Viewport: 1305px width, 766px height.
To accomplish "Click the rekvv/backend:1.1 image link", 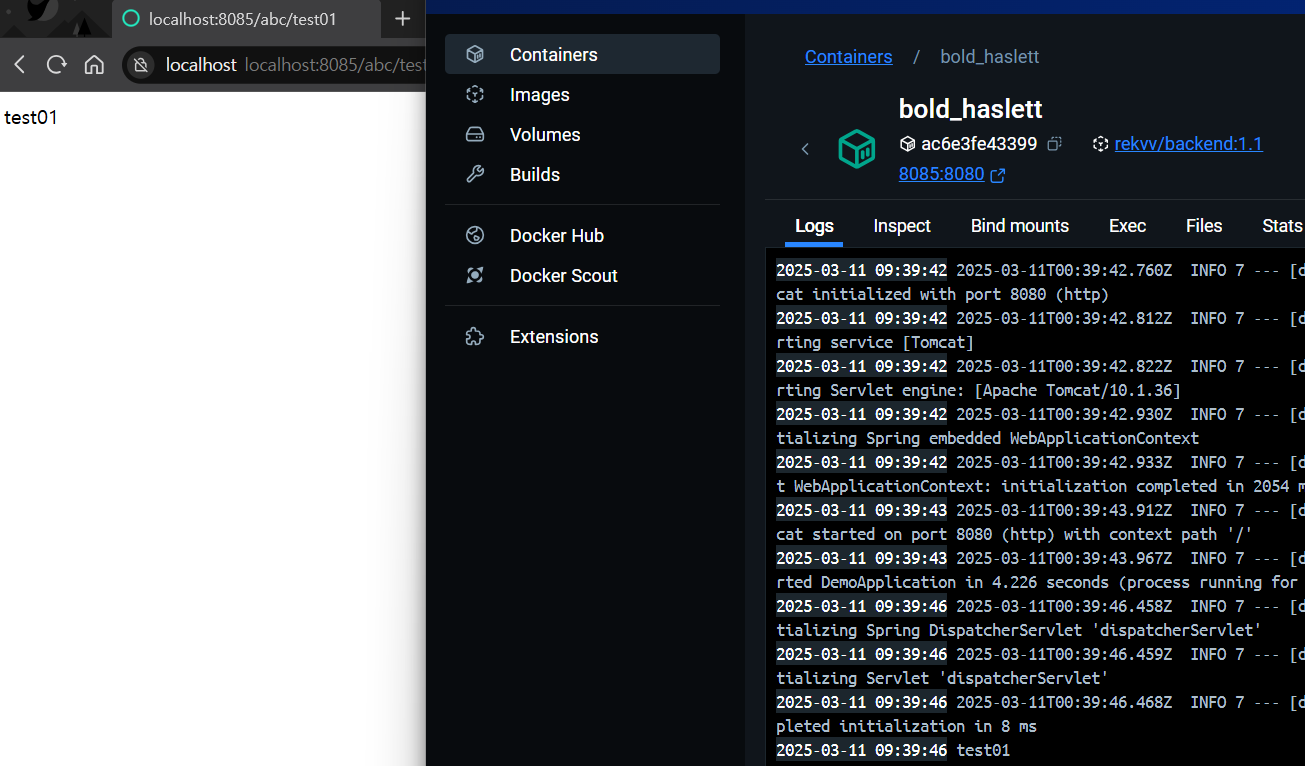I will tap(1189, 144).
